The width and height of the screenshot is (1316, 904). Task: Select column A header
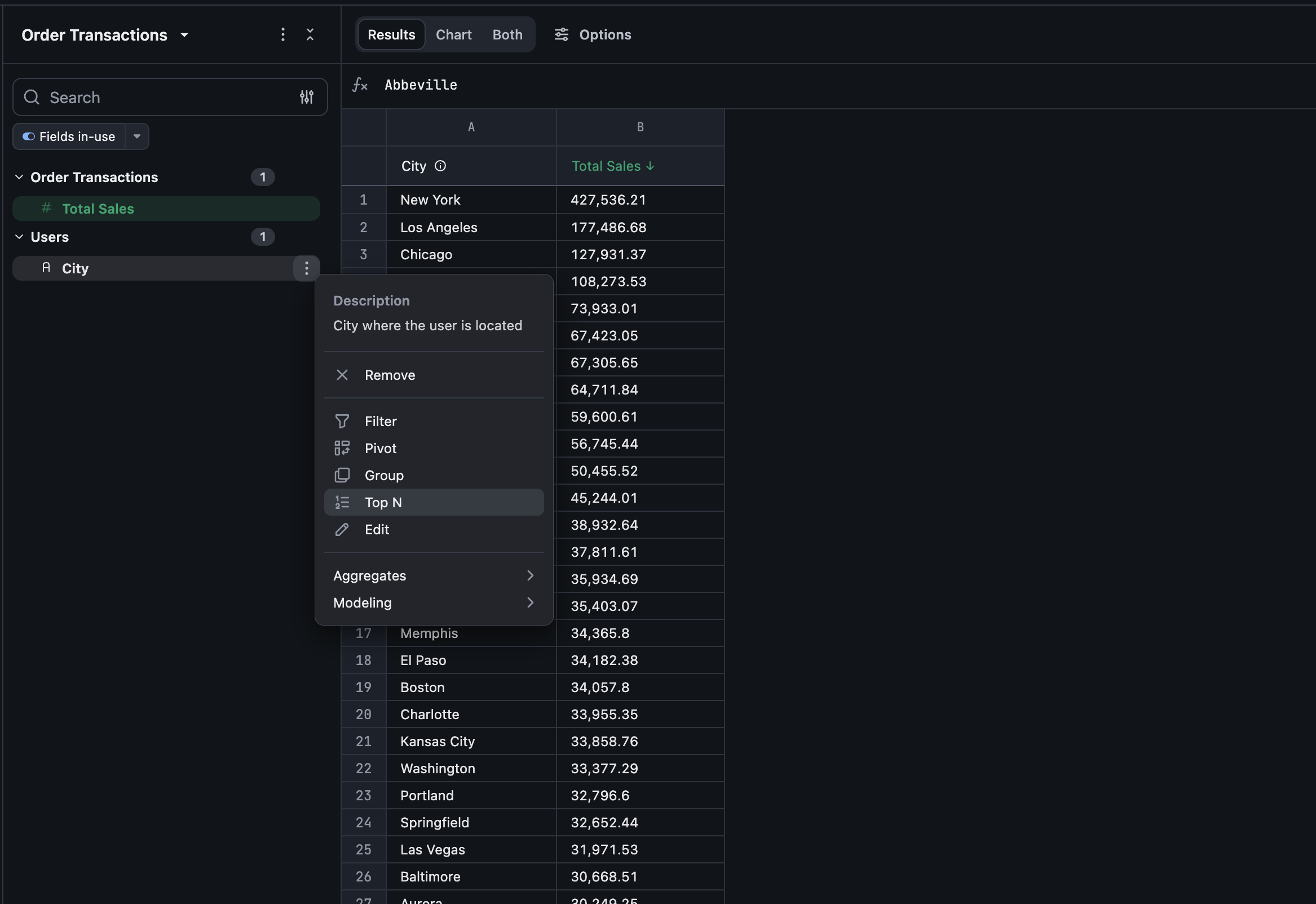coord(471,127)
